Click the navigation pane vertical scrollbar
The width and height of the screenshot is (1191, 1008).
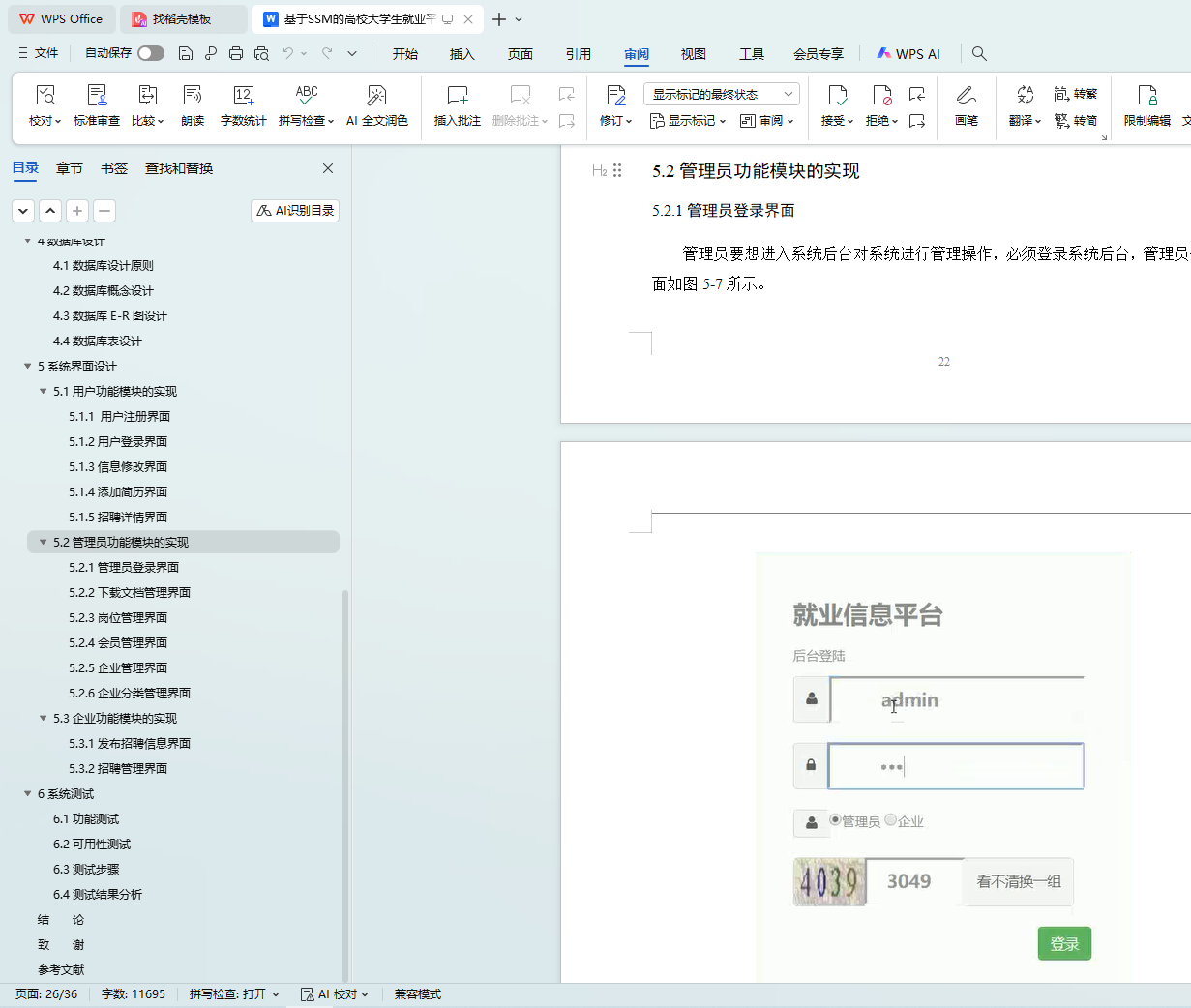(345, 774)
